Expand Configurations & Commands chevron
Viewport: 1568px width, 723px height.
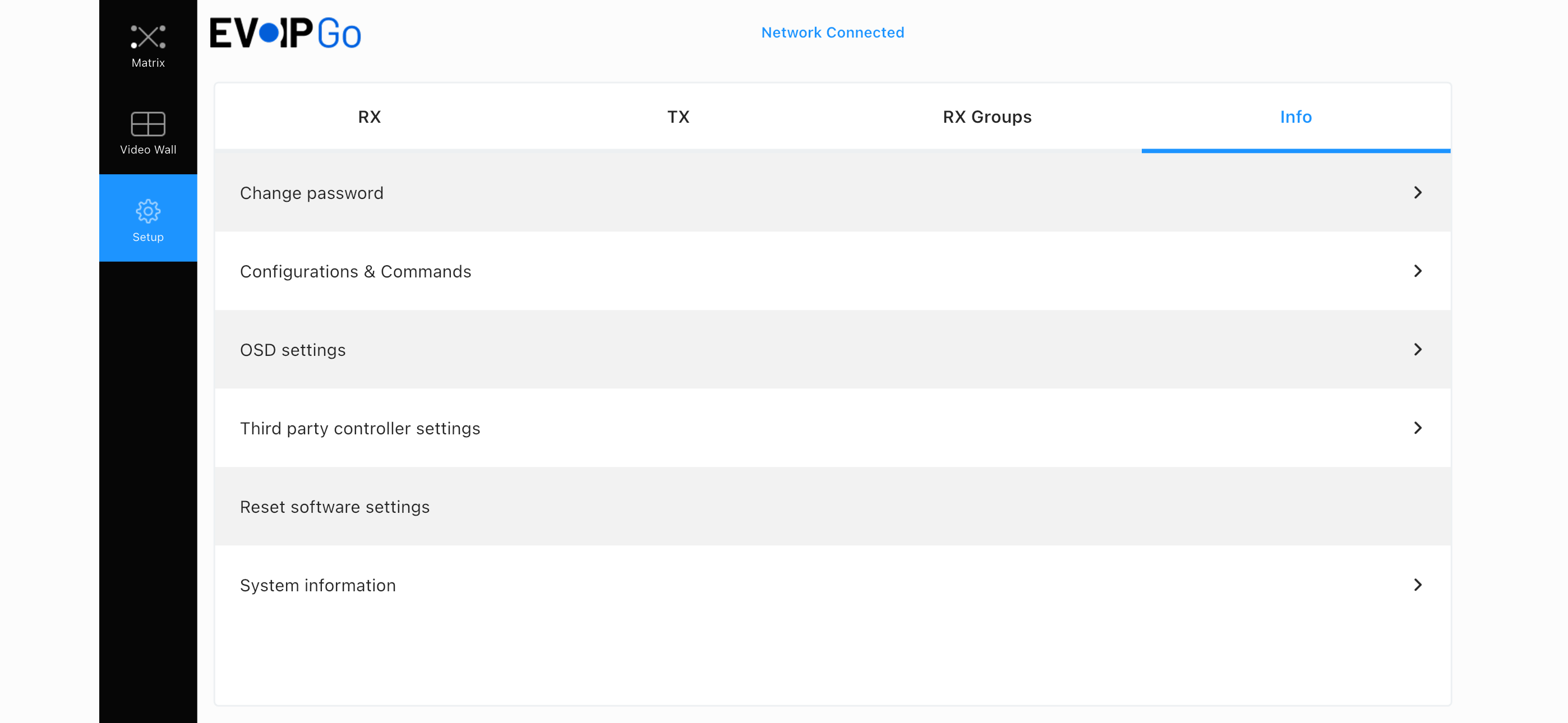tap(1418, 271)
